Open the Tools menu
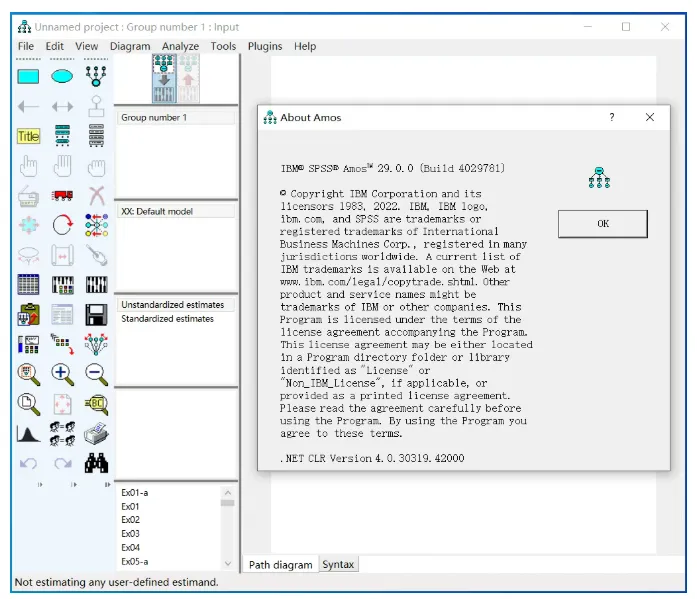Viewport: 697px width, 599px height. 223,46
